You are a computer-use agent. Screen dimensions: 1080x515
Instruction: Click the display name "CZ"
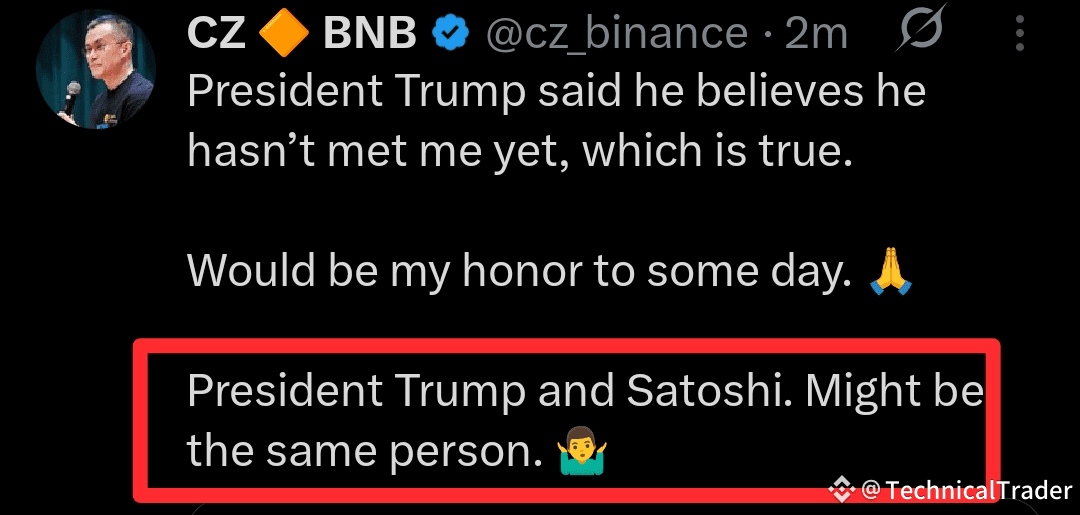(216, 34)
